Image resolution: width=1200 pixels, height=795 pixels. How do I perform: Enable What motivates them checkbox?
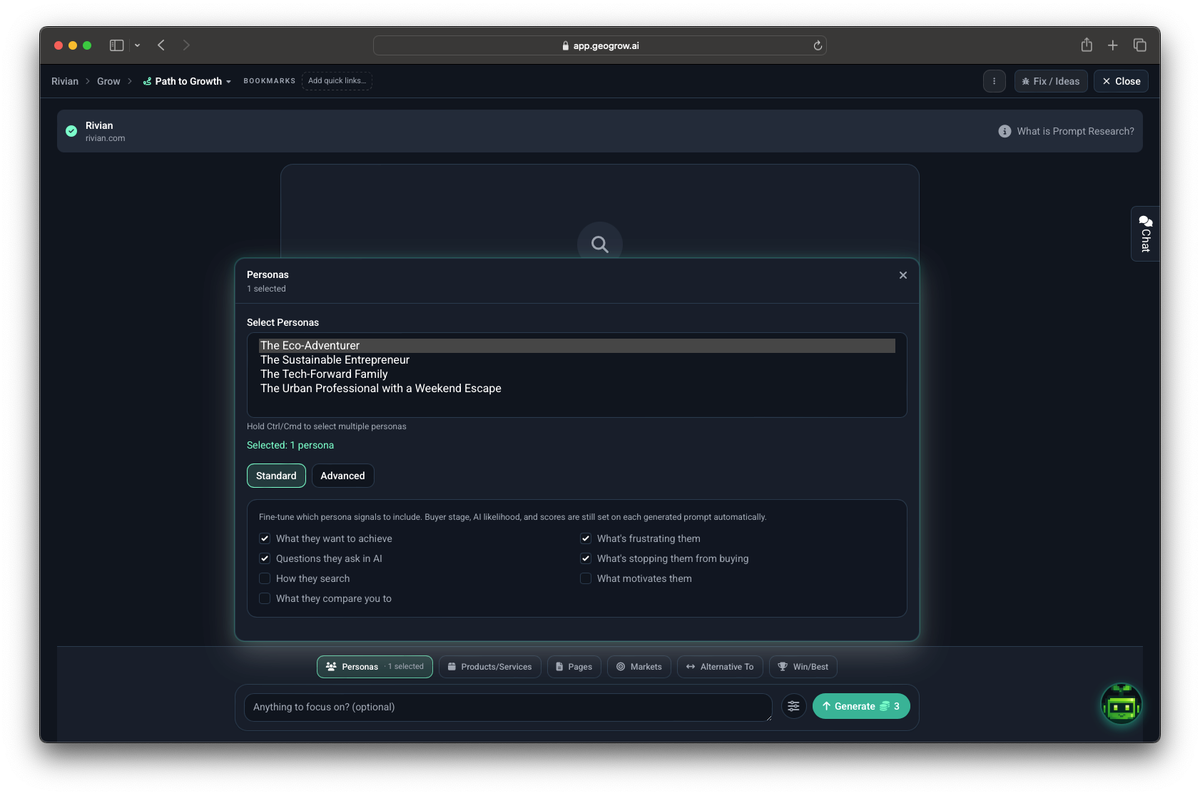[586, 579]
